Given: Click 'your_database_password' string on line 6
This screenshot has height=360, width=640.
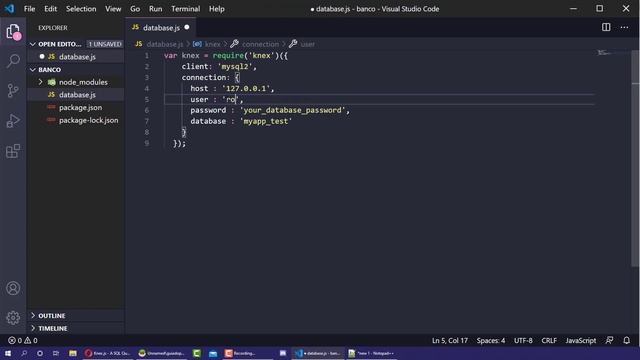Looking at the screenshot, I should [293, 110].
